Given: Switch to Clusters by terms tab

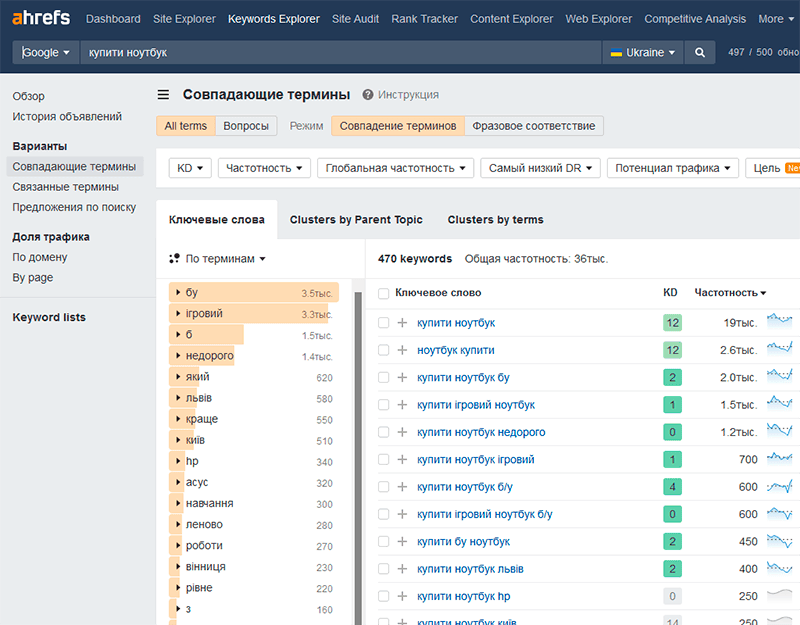Looking at the screenshot, I should (495, 219).
